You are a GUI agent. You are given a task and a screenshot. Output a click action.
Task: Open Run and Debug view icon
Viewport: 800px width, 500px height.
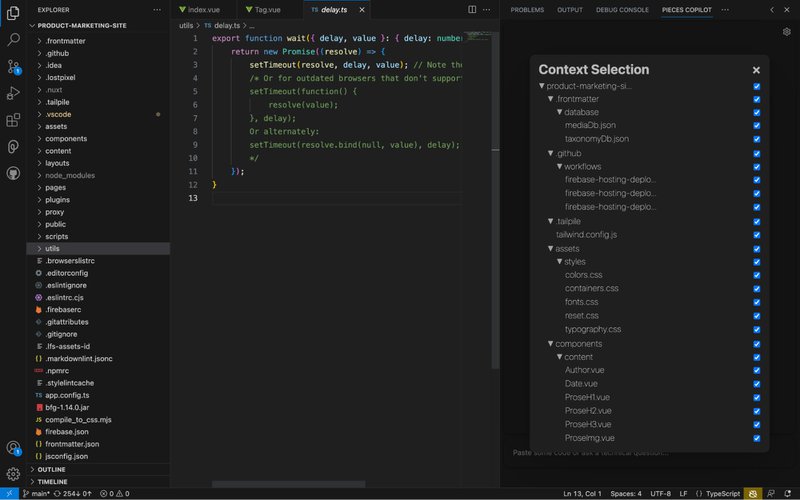[x=13, y=93]
